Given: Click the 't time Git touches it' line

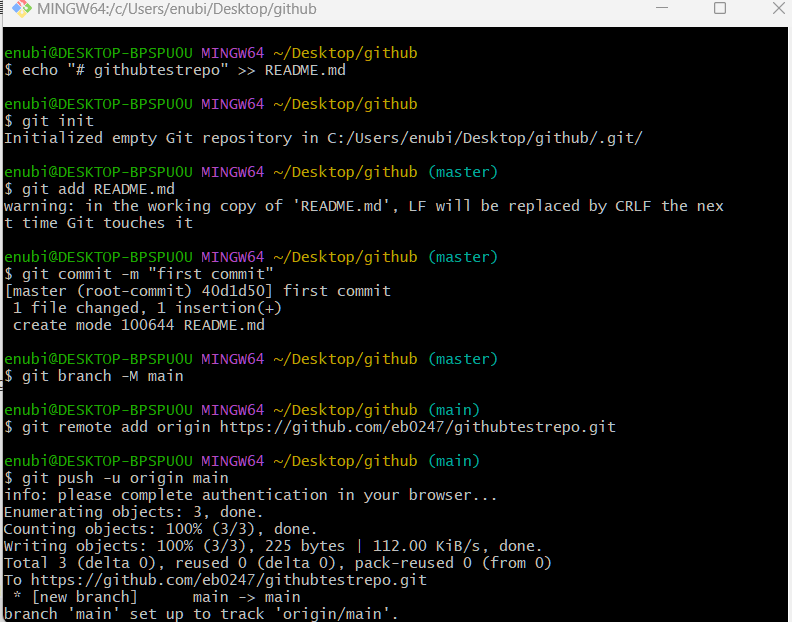Looking at the screenshot, I should coord(98,223).
